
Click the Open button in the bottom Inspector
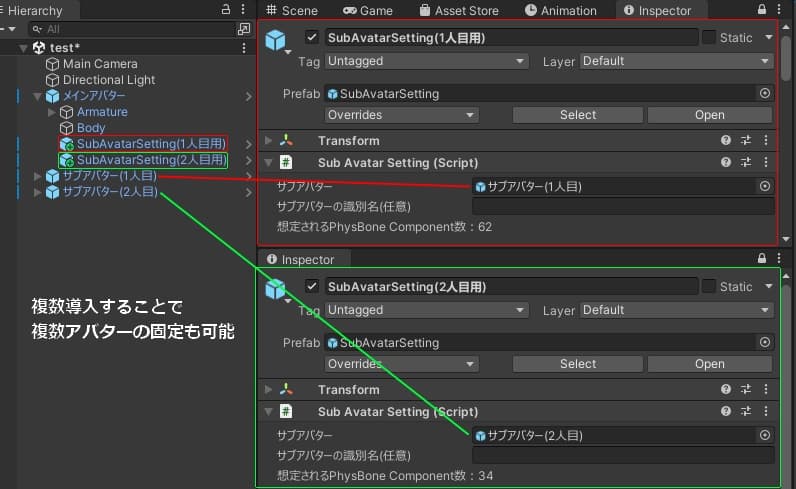tap(709, 364)
